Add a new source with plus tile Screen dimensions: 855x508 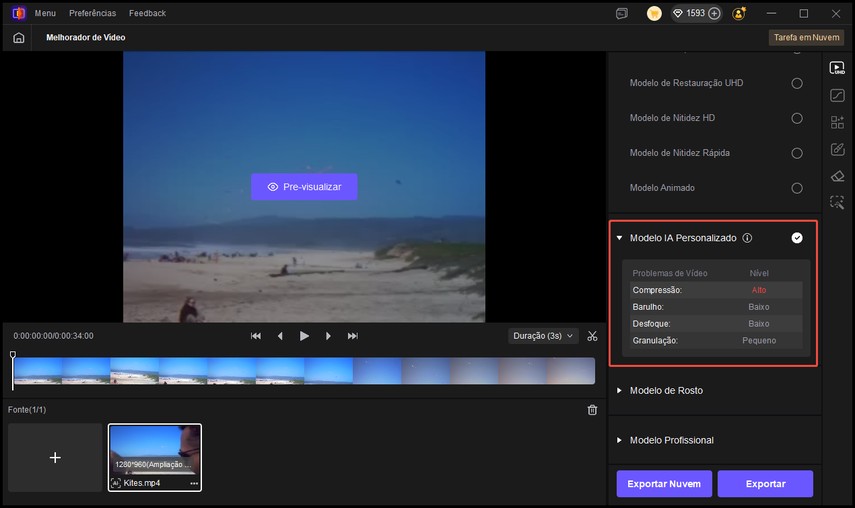tap(55, 457)
